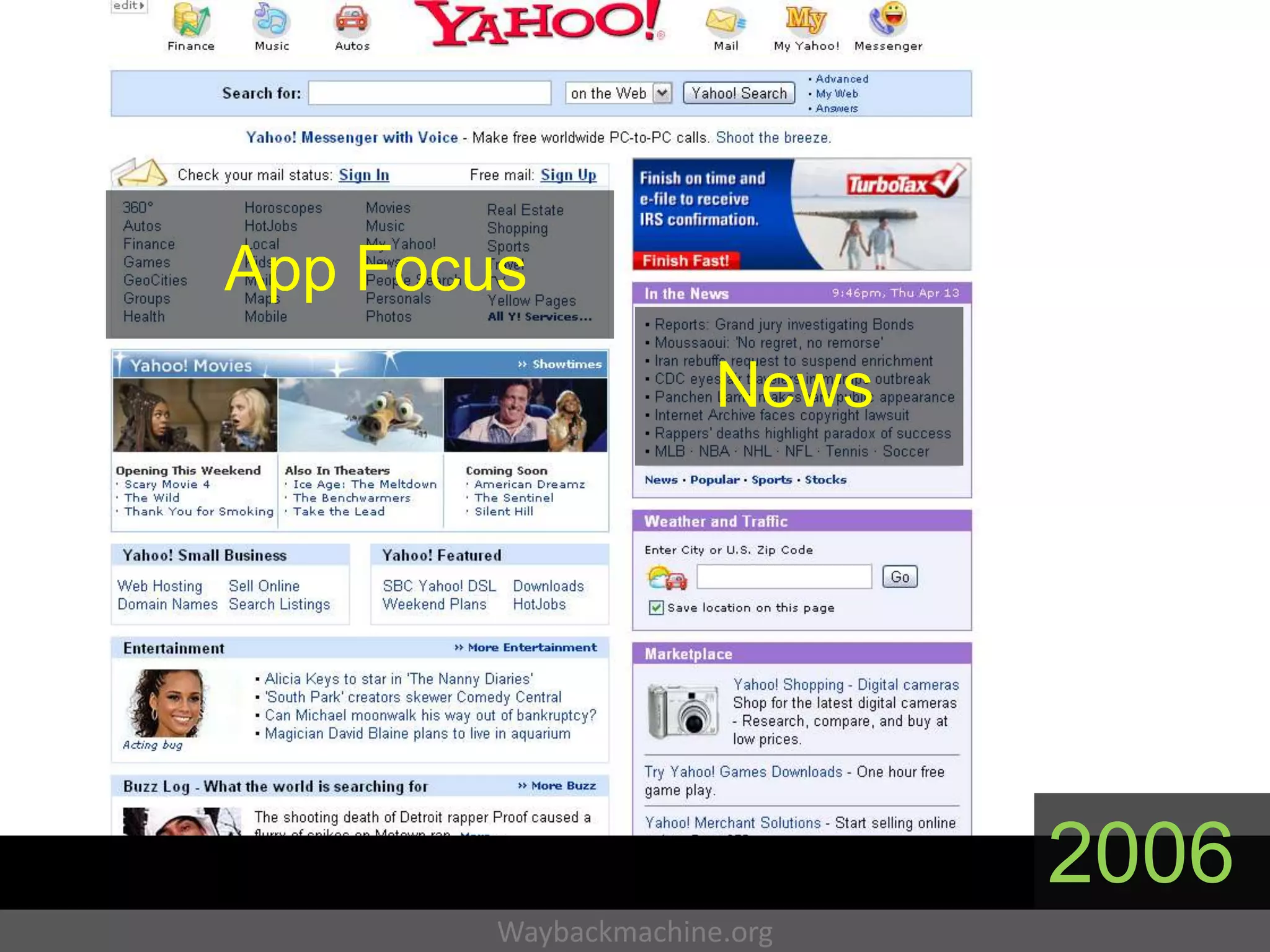Viewport: 1270px width, 952px height.
Task: Select the News tab under In the News
Action: tap(661, 480)
